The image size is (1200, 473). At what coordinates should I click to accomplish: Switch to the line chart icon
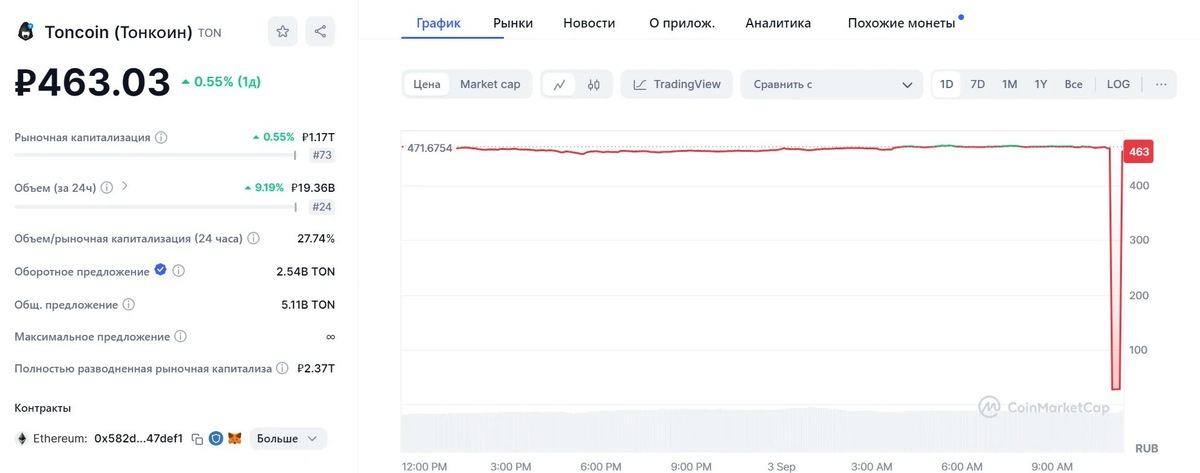(559, 85)
